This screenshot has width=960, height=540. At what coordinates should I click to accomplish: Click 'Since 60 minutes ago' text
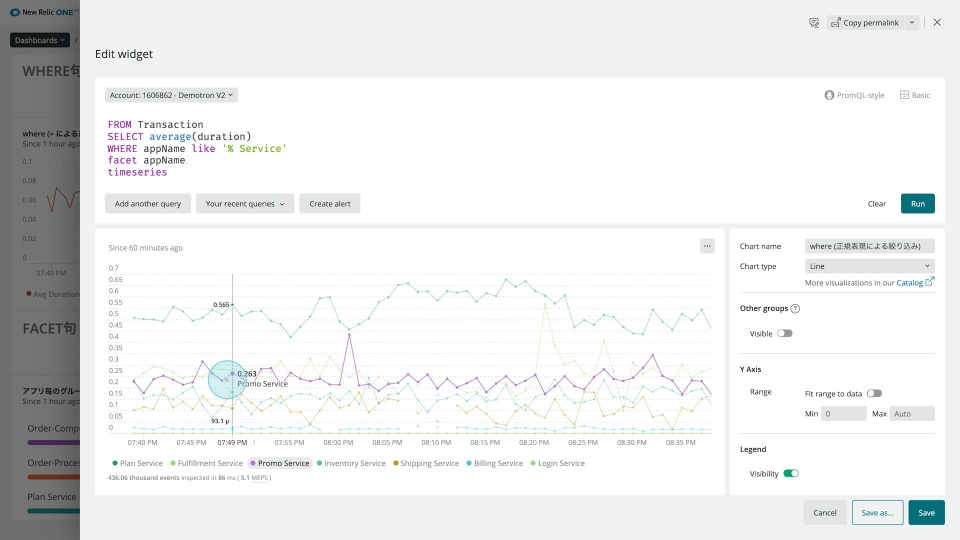(145, 248)
